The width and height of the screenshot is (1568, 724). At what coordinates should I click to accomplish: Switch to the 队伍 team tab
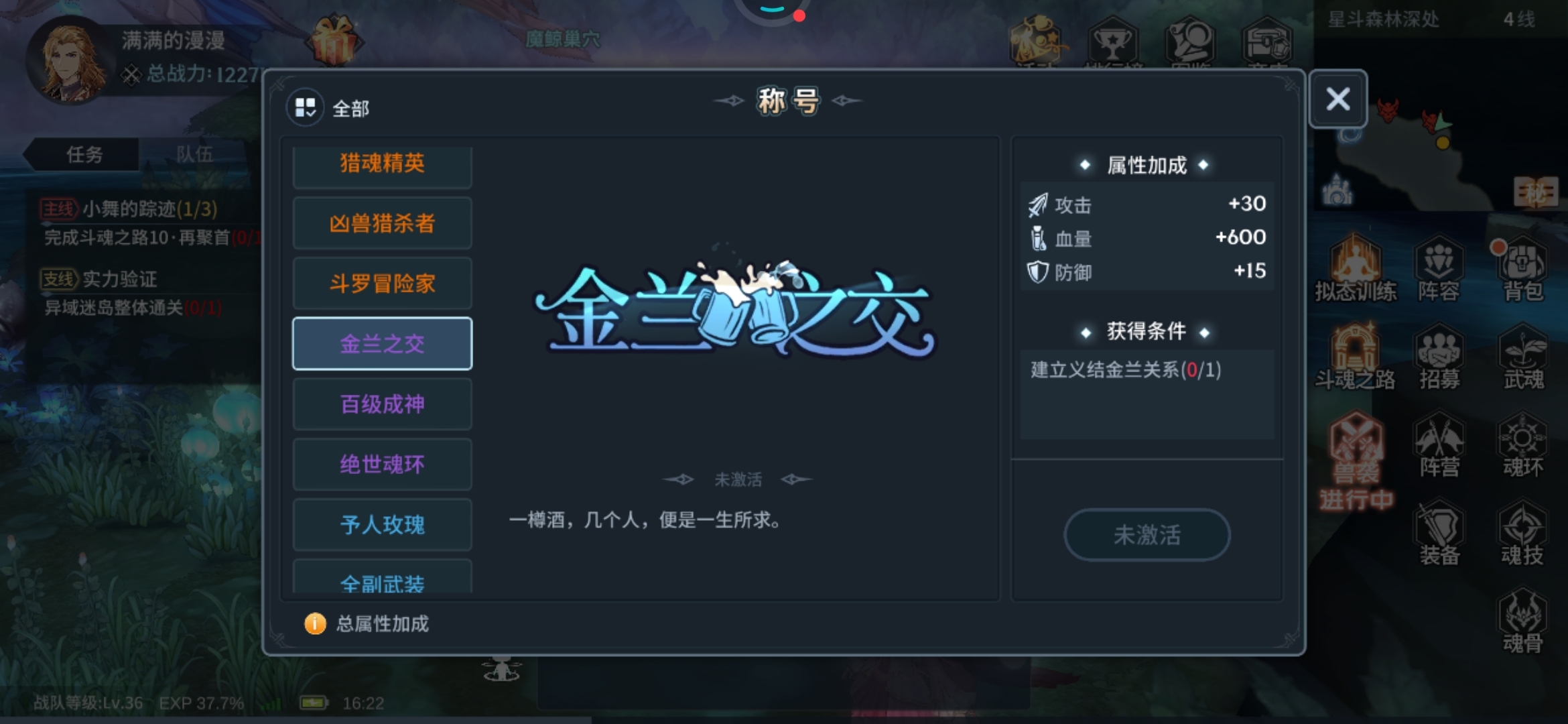click(194, 155)
